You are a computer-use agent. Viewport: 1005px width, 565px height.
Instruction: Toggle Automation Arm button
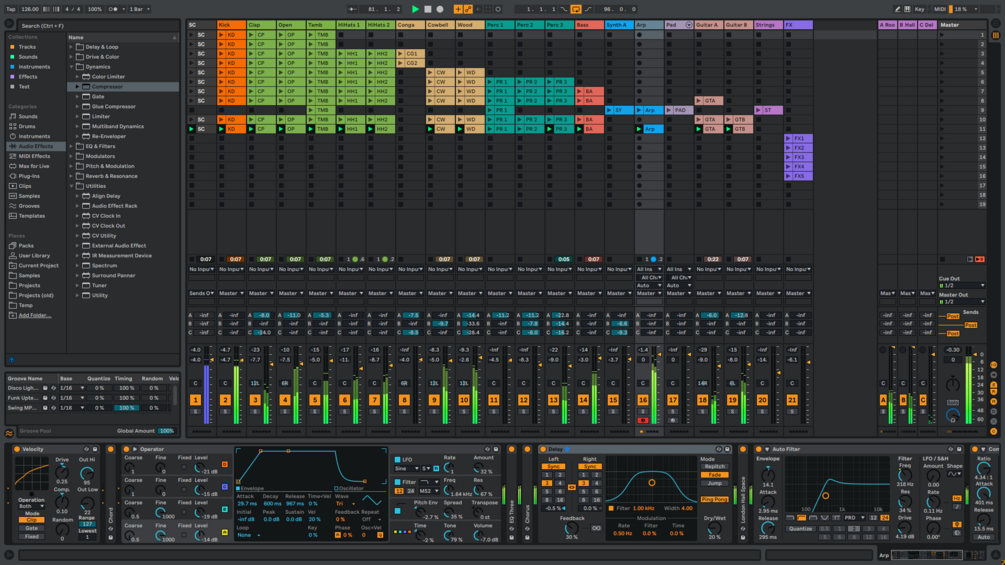pyautogui.click(x=468, y=9)
